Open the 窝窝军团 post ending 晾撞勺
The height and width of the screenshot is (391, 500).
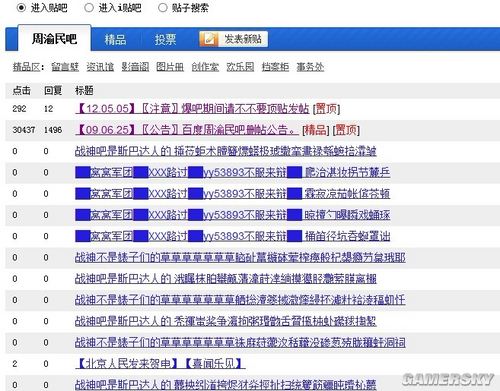(233, 215)
